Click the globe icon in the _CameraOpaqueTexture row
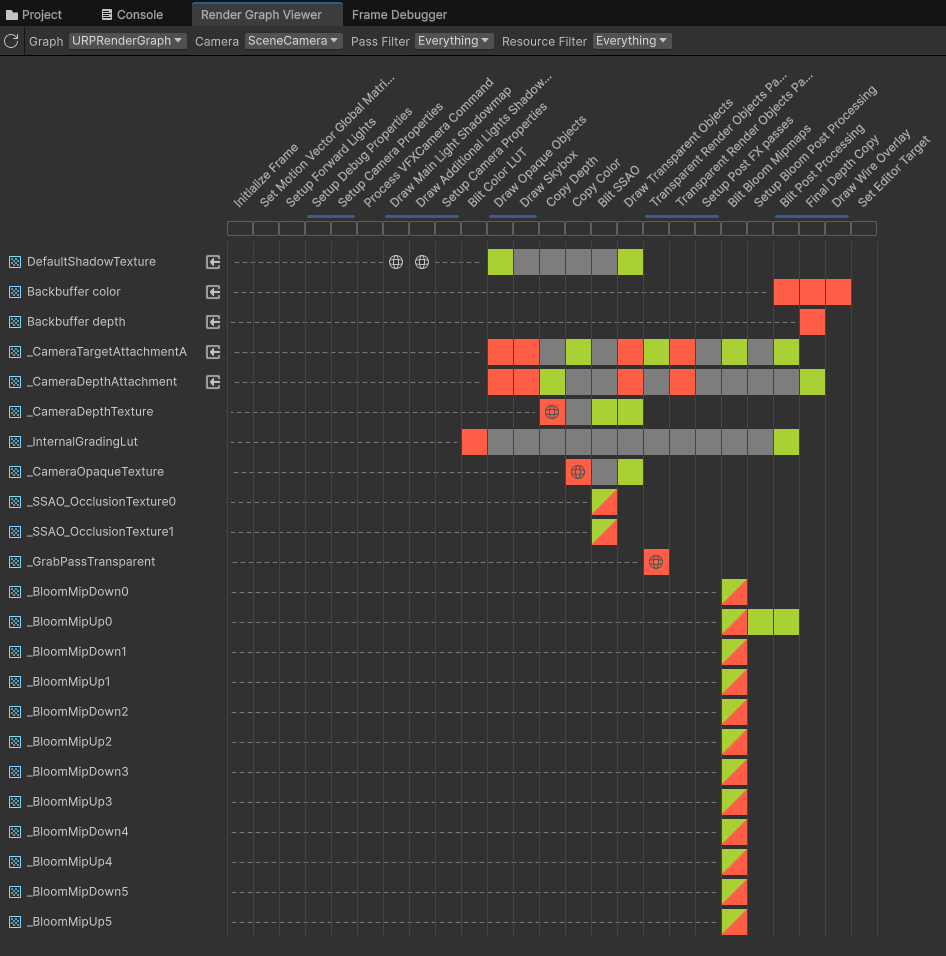Image resolution: width=946 pixels, height=956 pixels. point(578,471)
